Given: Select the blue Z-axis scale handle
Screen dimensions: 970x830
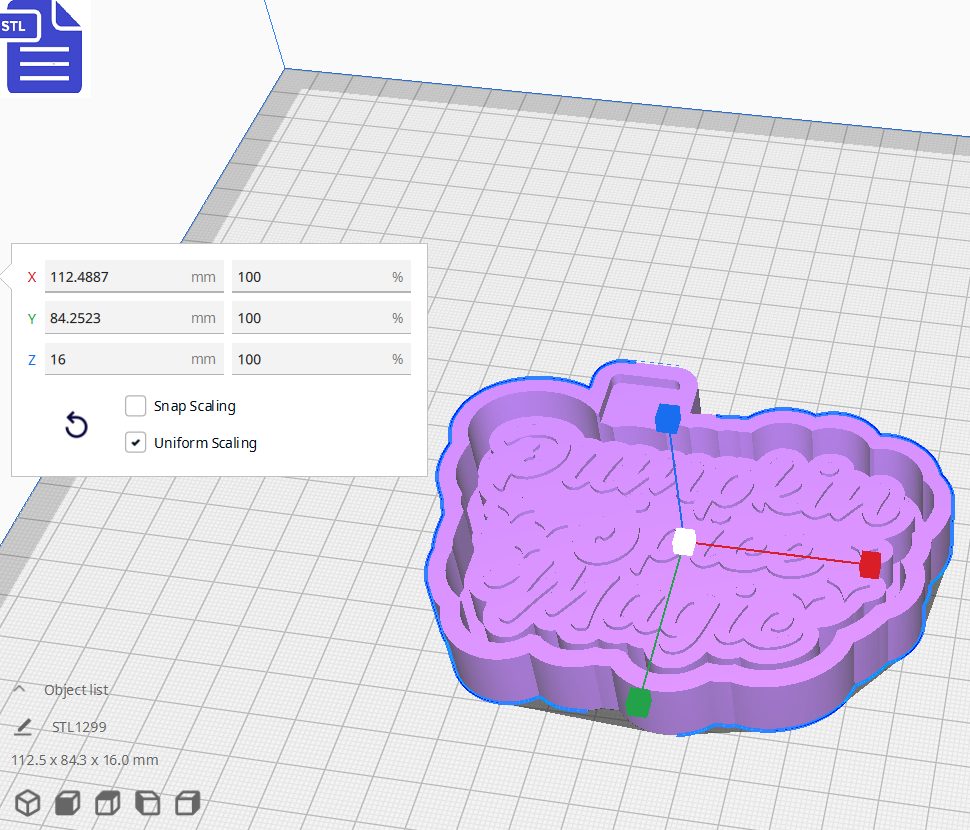Looking at the screenshot, I should (x=667, y=421).
